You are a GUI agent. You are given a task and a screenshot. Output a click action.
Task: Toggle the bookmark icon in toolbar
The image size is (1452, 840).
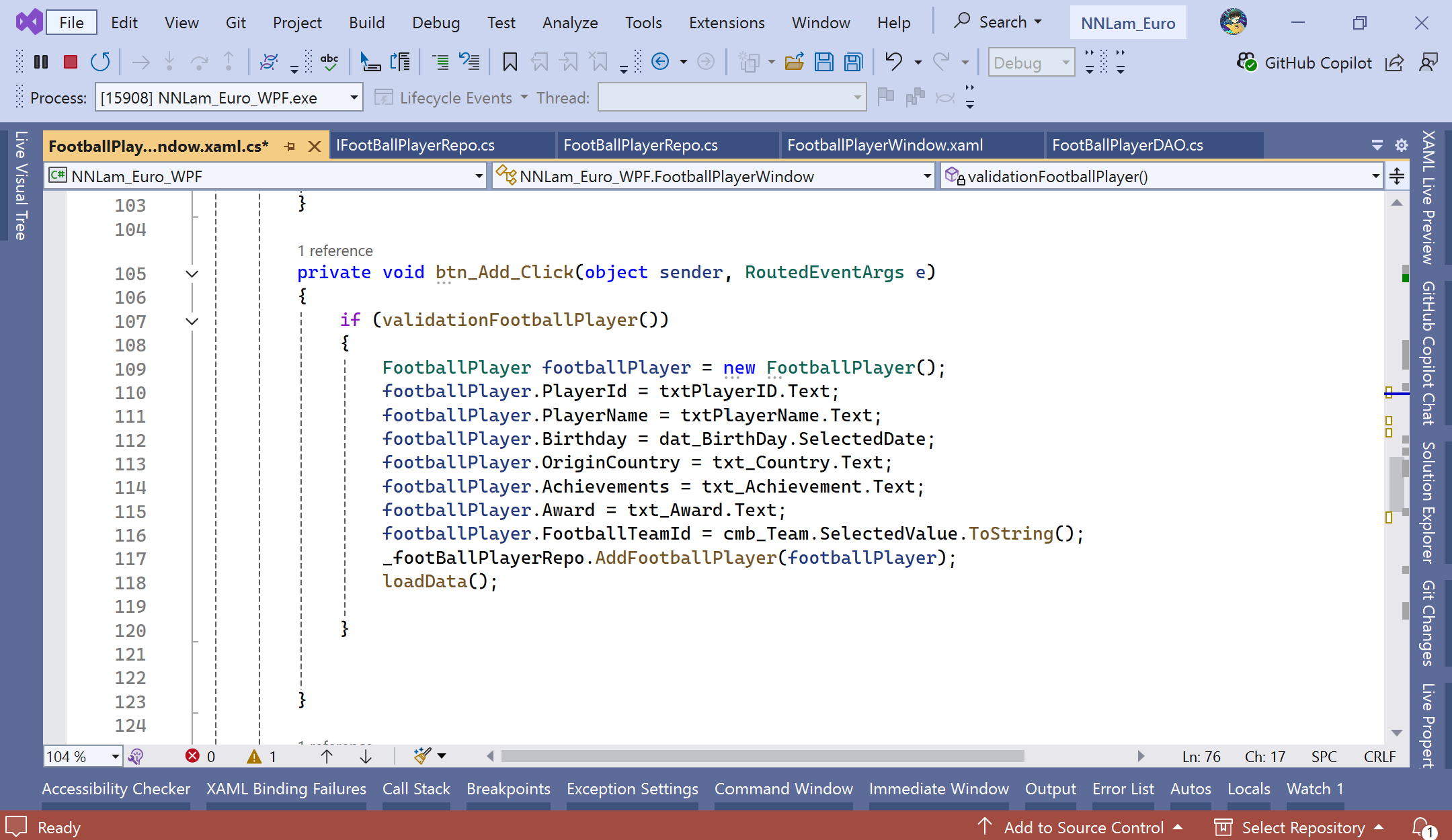510,62
